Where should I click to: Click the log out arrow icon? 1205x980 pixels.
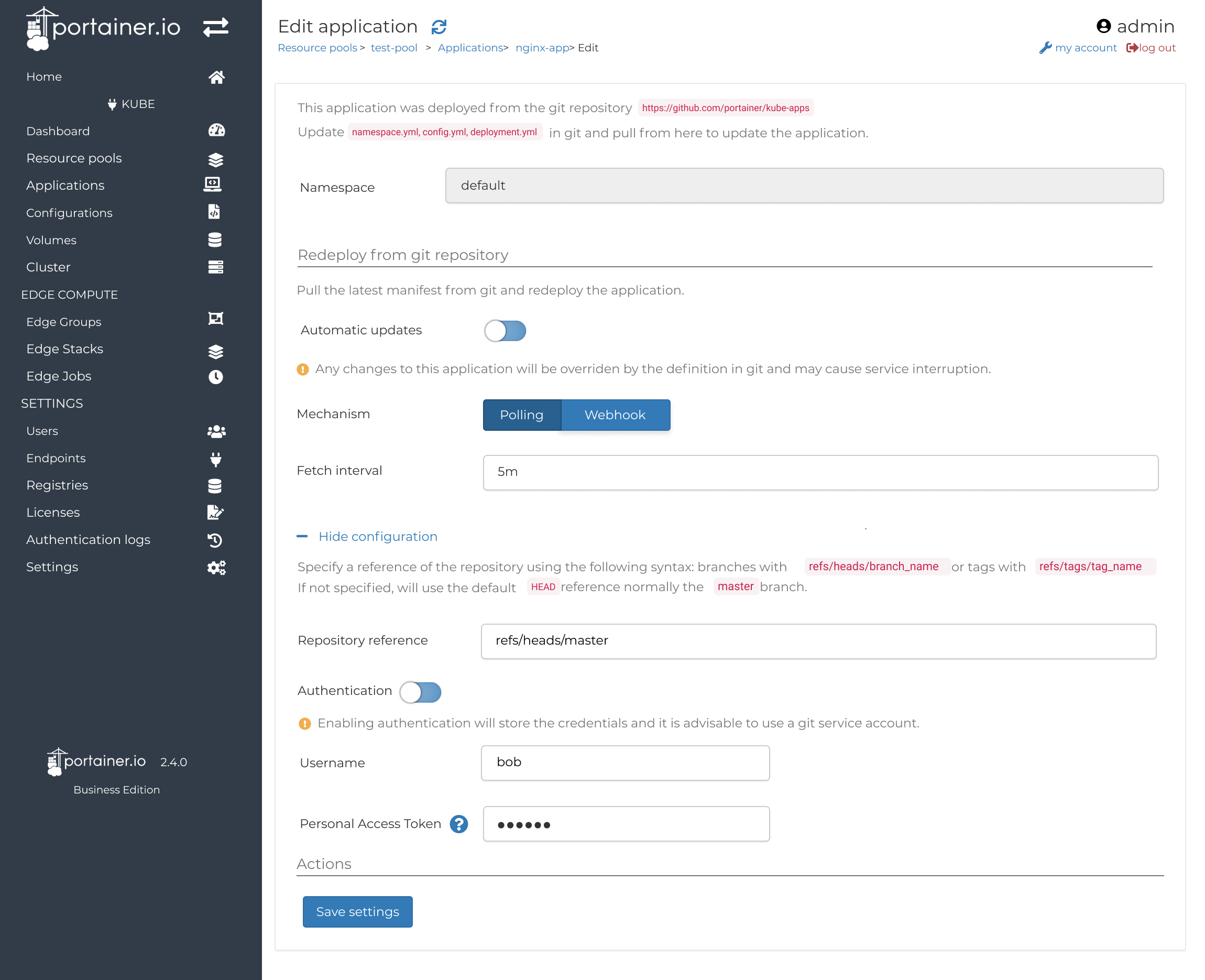(x=1132, y=48)
